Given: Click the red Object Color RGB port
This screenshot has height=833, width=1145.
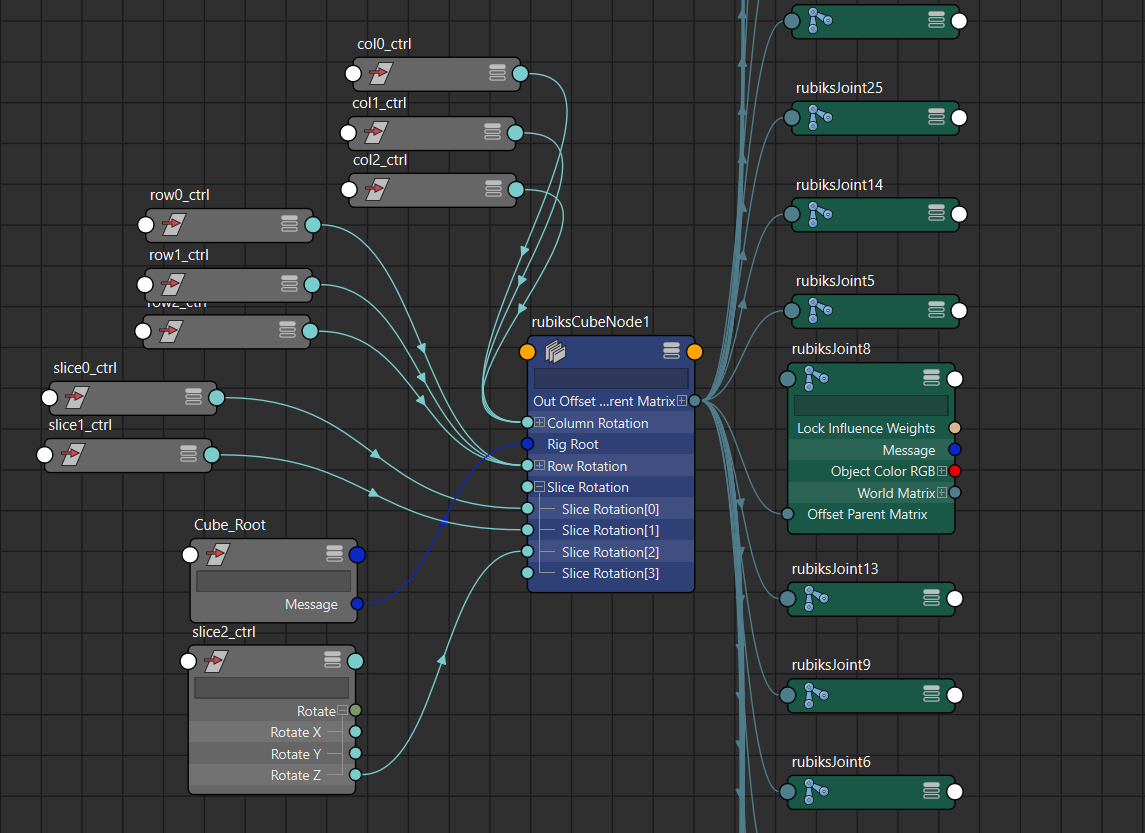Looking at the screenshot, I should click(954, 471).
